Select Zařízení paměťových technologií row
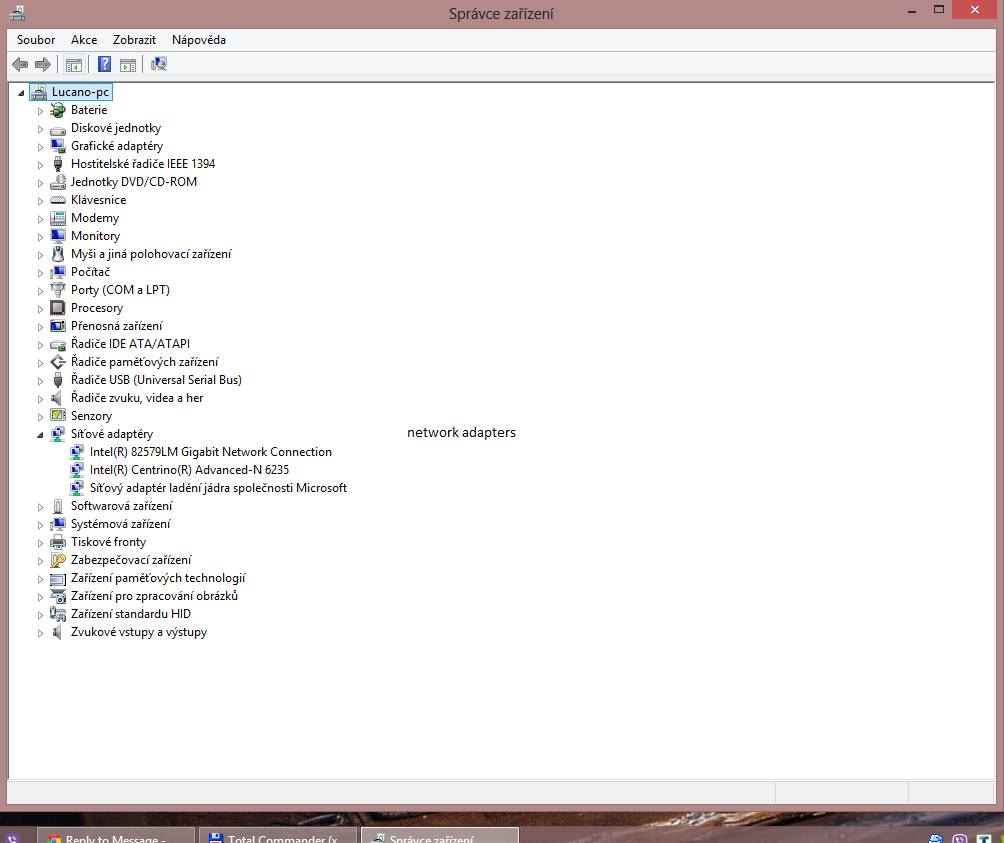The height and width of the screenshot is (843, 1004). point(158,578)
